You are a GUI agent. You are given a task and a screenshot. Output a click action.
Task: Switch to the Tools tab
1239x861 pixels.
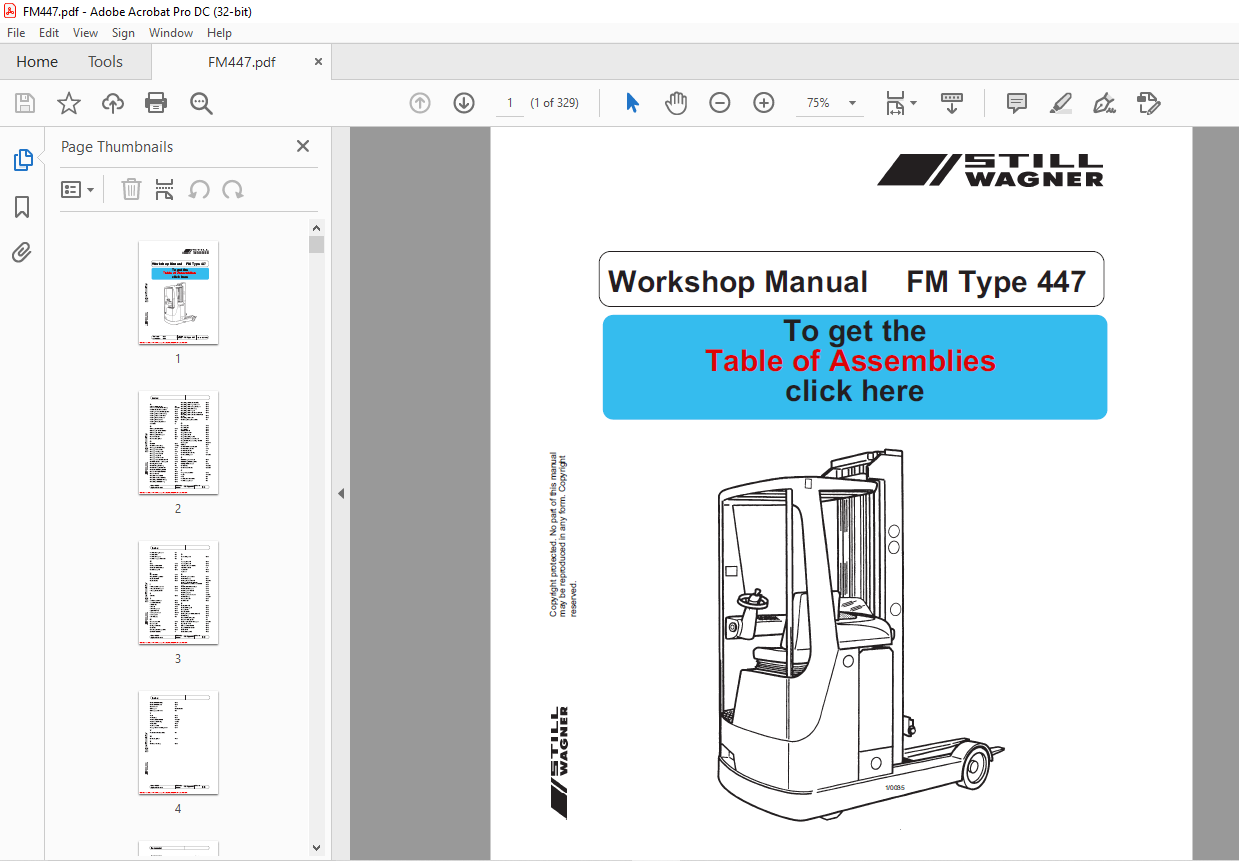point(105,62)
